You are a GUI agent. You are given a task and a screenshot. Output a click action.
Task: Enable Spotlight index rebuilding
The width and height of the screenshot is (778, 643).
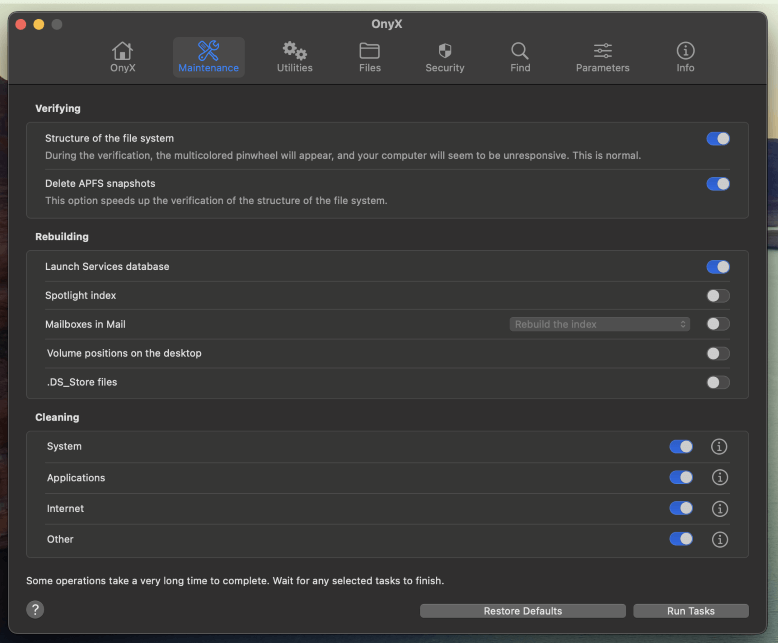718,296
